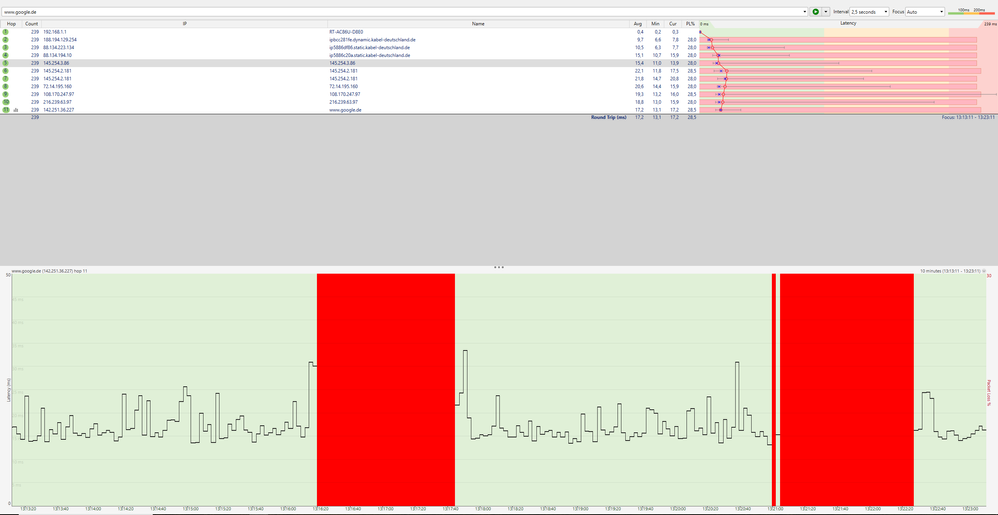Select the 216.239.63.97 IP cell
This screenshot has height=515, width=998.
57,102
